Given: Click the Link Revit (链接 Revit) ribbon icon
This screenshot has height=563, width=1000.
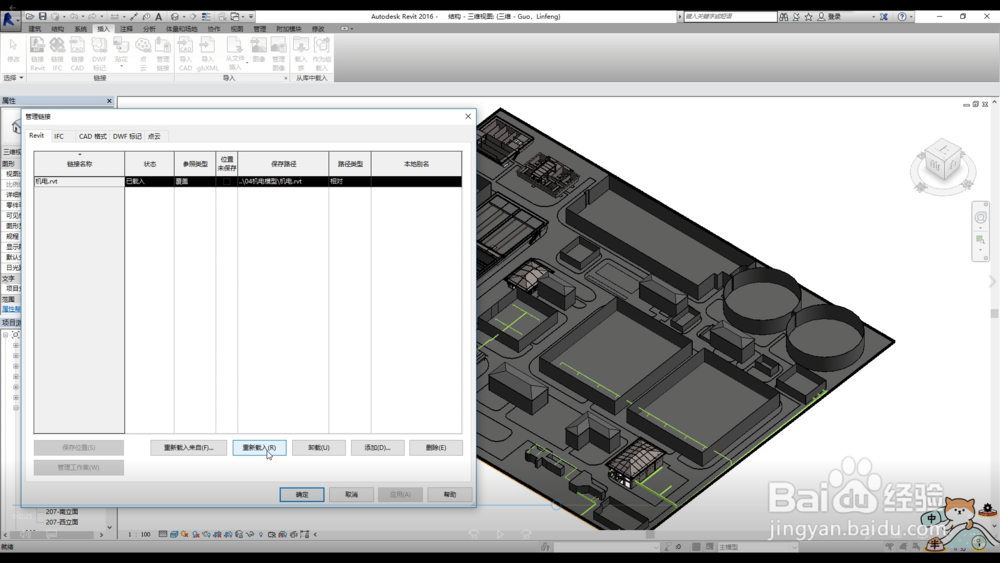Looking at the screenshot, I should click(38, 54).
